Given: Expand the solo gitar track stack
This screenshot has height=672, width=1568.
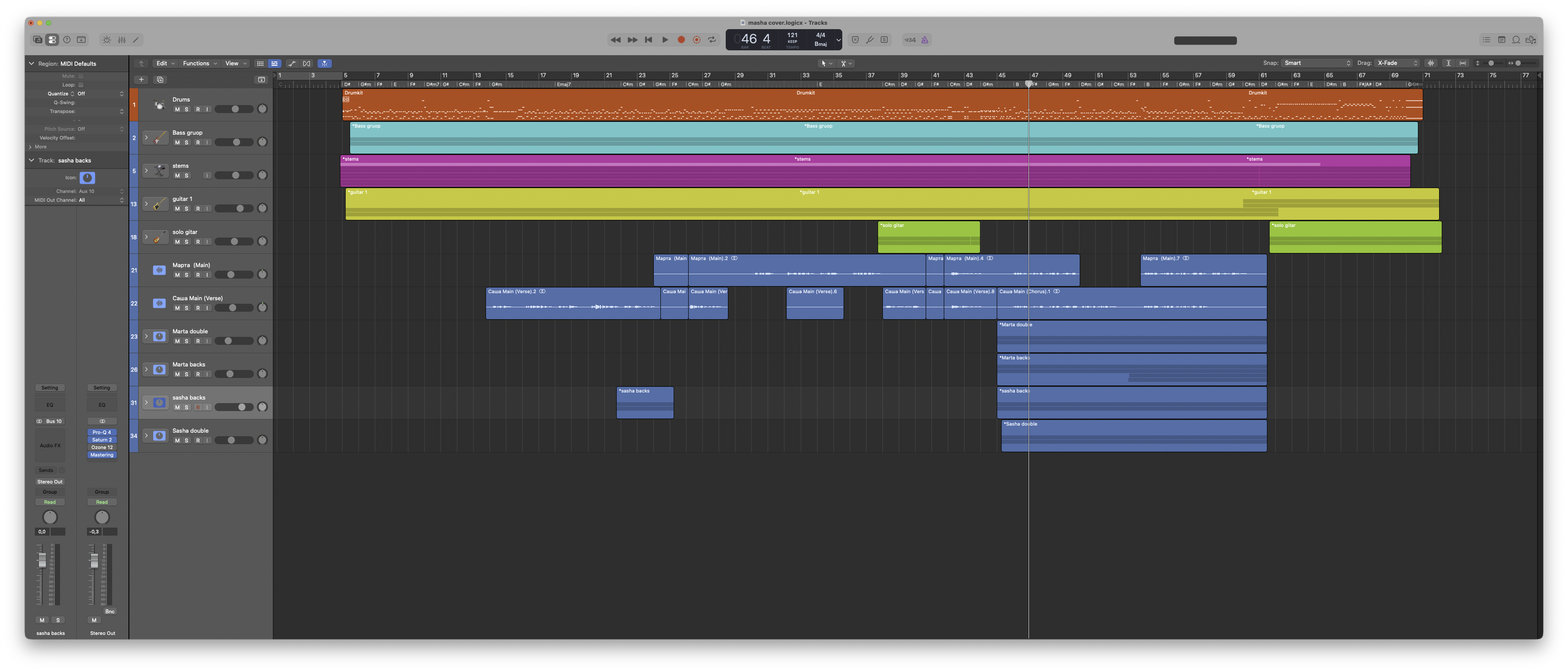Looking at the screenshot, I should [146, 237].
